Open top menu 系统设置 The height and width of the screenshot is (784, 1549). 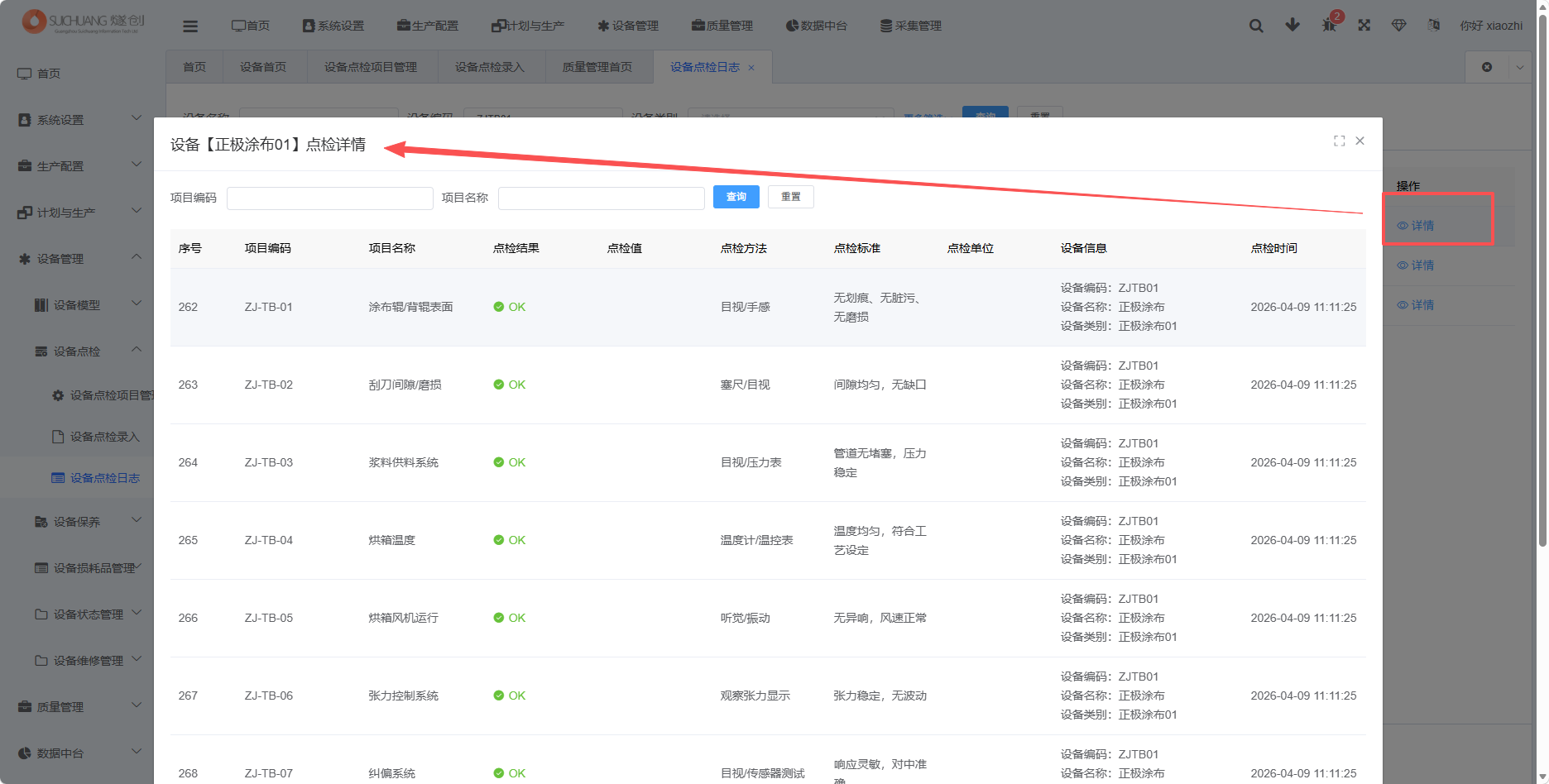click(x=333, y=26)
